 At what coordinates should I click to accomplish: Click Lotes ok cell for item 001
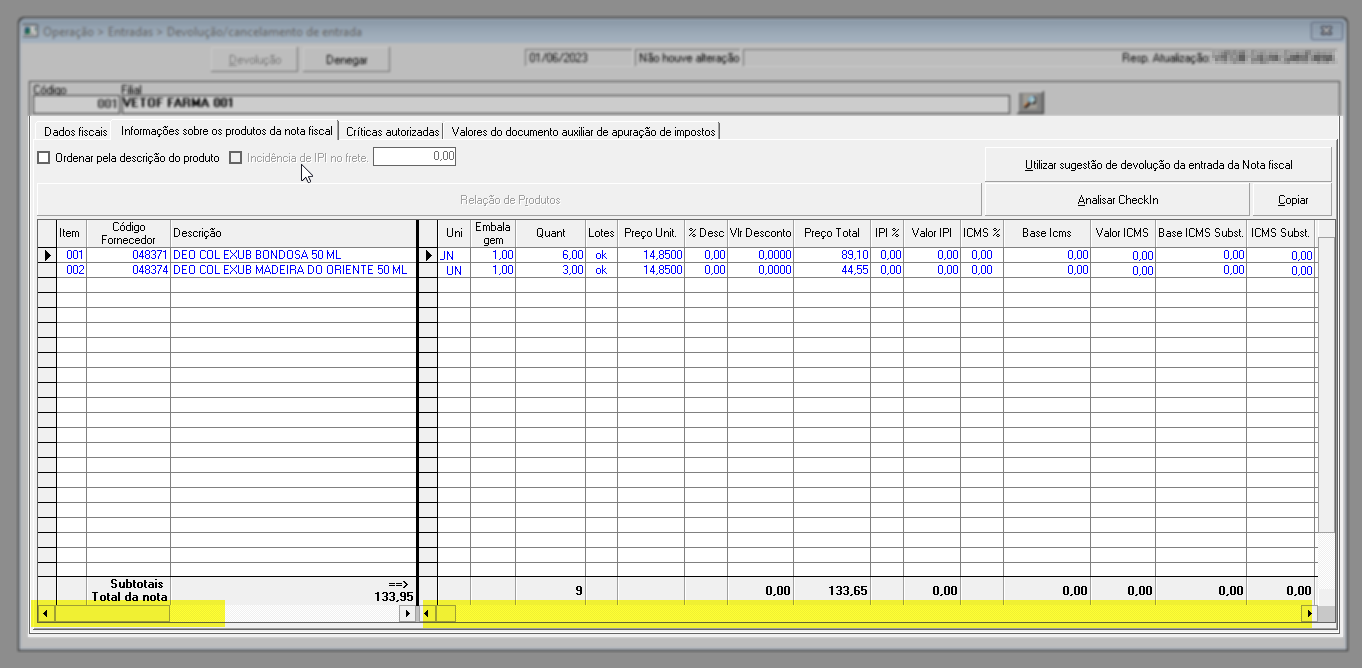tap(601, 255)
